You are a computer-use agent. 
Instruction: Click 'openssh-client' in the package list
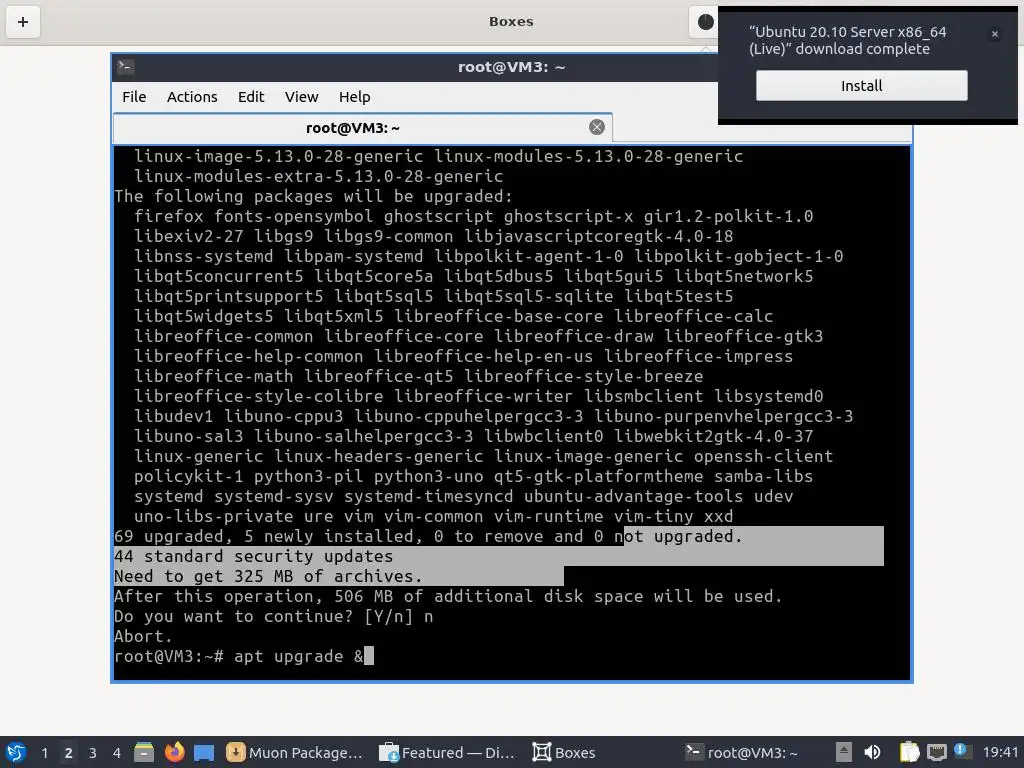coord(763,456)
